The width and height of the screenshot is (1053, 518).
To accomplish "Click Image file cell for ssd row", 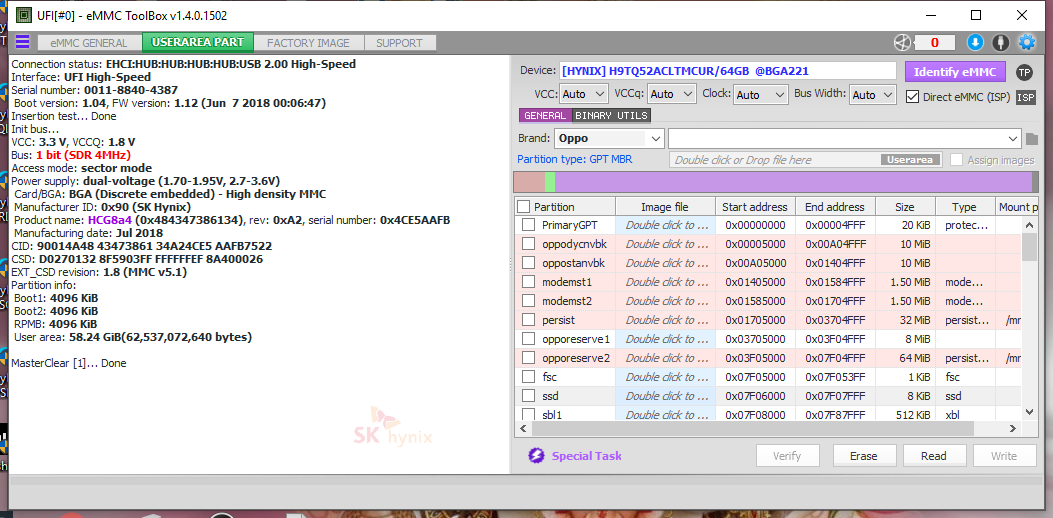I will pyautogui.click(x=665, y=395).
